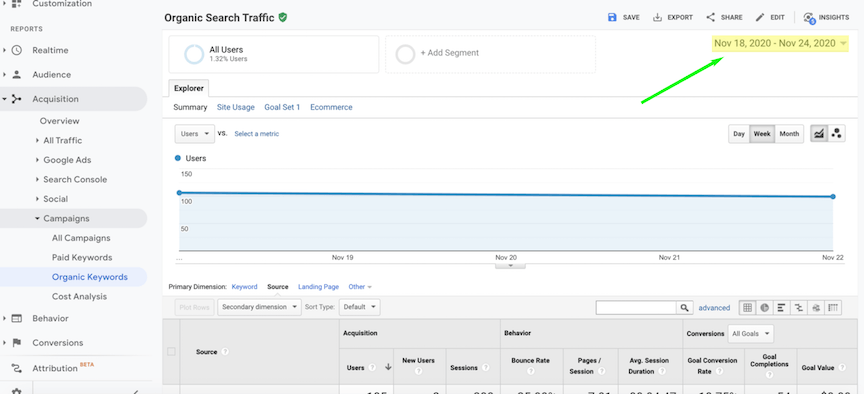The width and height of the screenshot is (864, 394).
Task: Click the Export download icon
Action: coord(657,17)
